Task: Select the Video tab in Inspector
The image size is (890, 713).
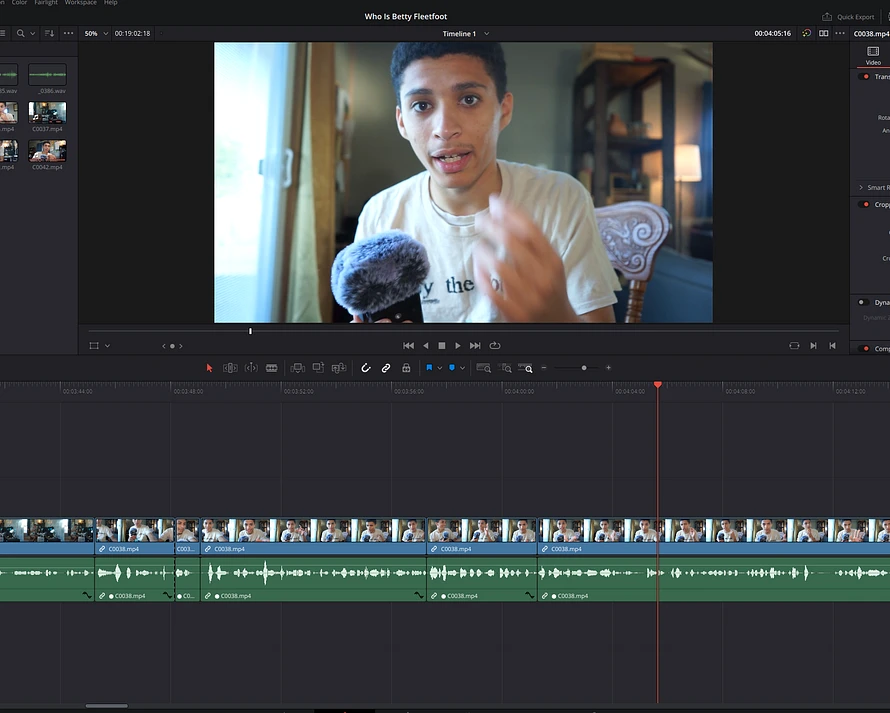Action: pos(873,56)
